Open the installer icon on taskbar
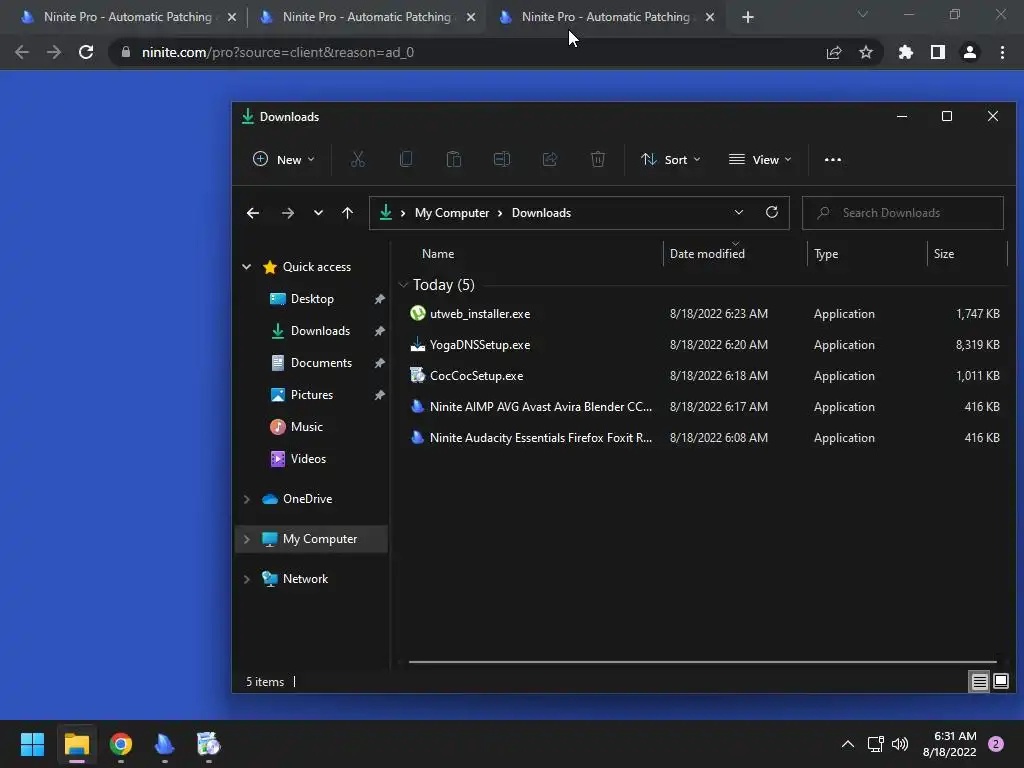Viewport: 1024px width, 768px height. click(208, 744)
